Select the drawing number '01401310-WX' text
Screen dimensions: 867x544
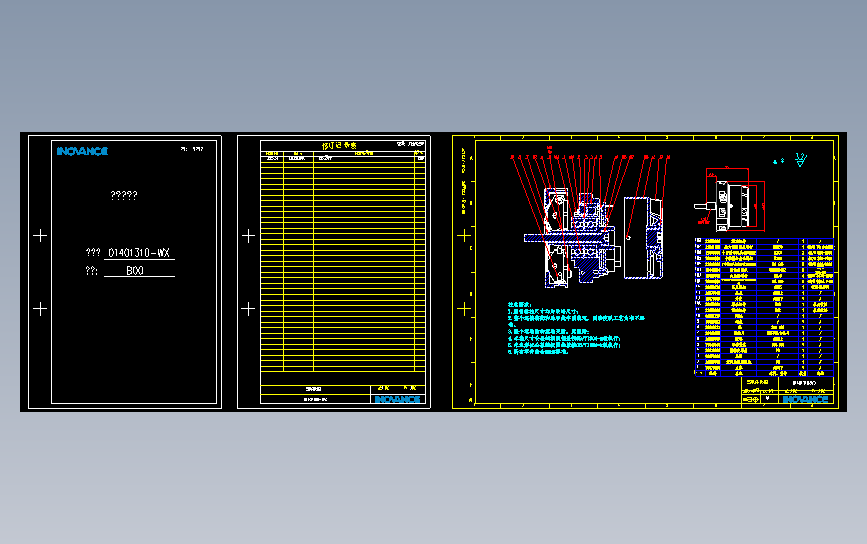139,253
